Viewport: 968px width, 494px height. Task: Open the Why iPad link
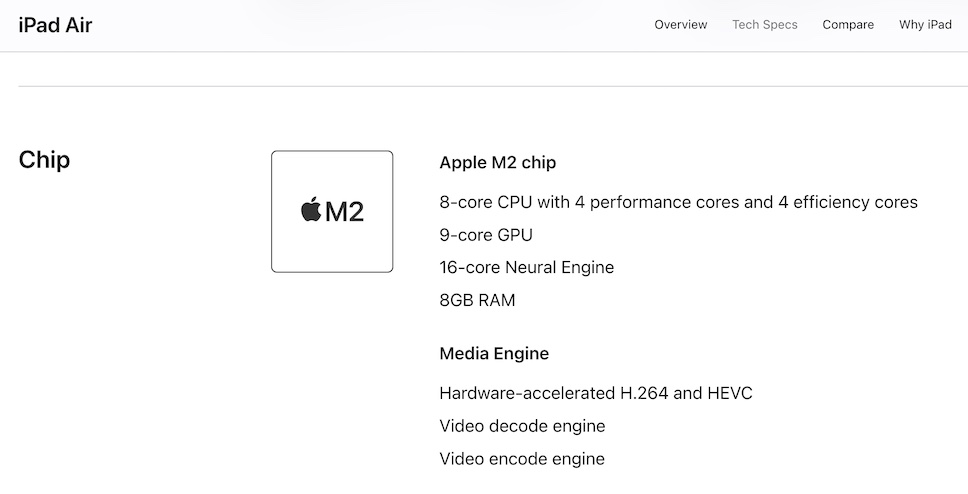925,25
